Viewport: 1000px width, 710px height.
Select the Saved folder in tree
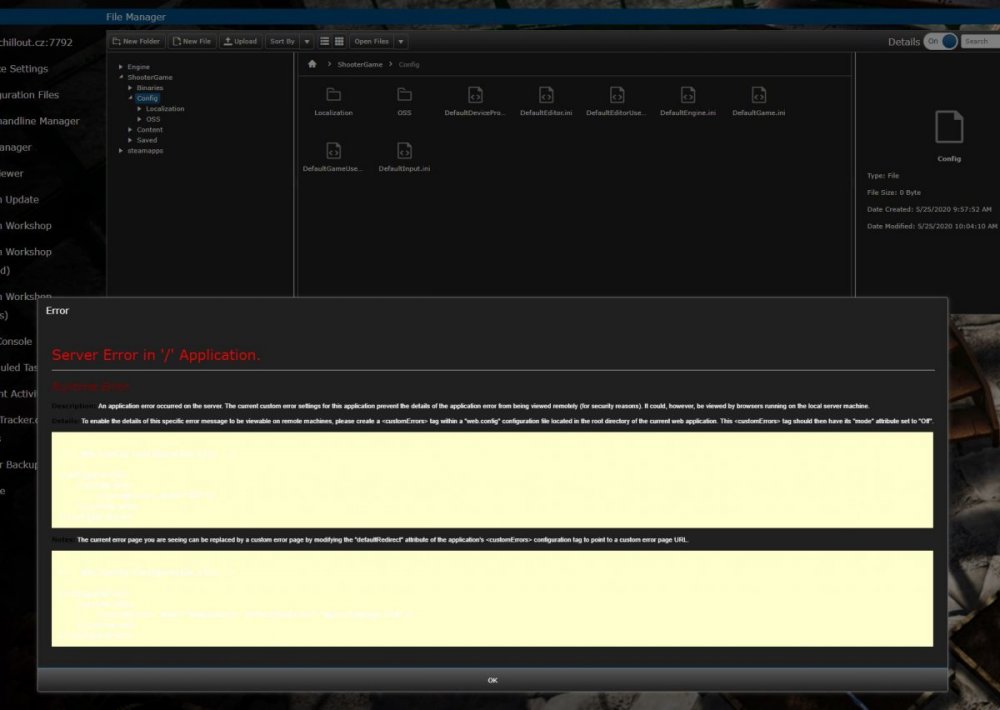(147, 140)
